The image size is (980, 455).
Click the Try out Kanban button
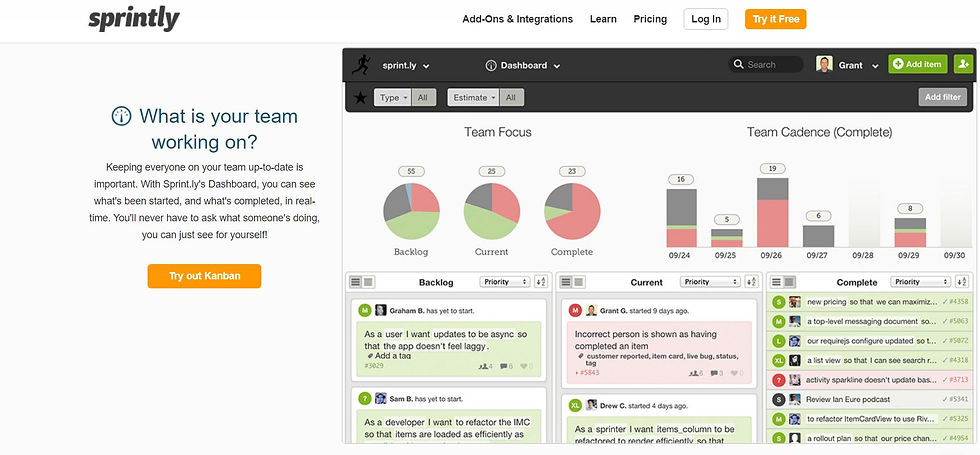coord(204,276)
